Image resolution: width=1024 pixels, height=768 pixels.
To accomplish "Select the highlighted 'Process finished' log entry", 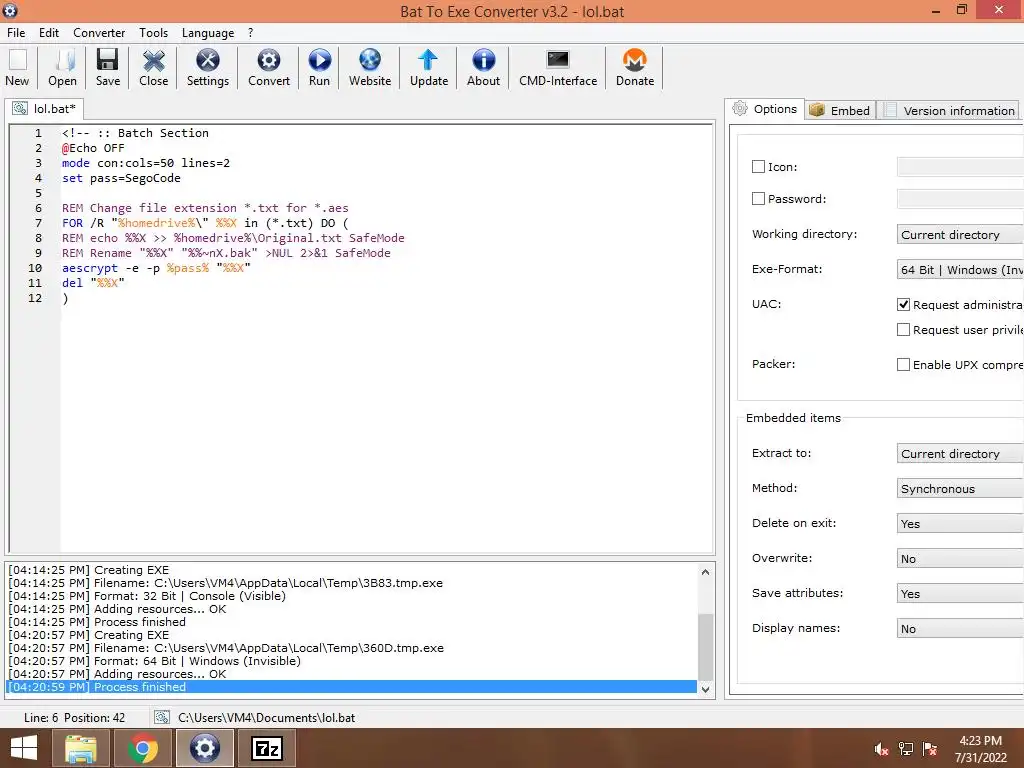I will 351,687.
